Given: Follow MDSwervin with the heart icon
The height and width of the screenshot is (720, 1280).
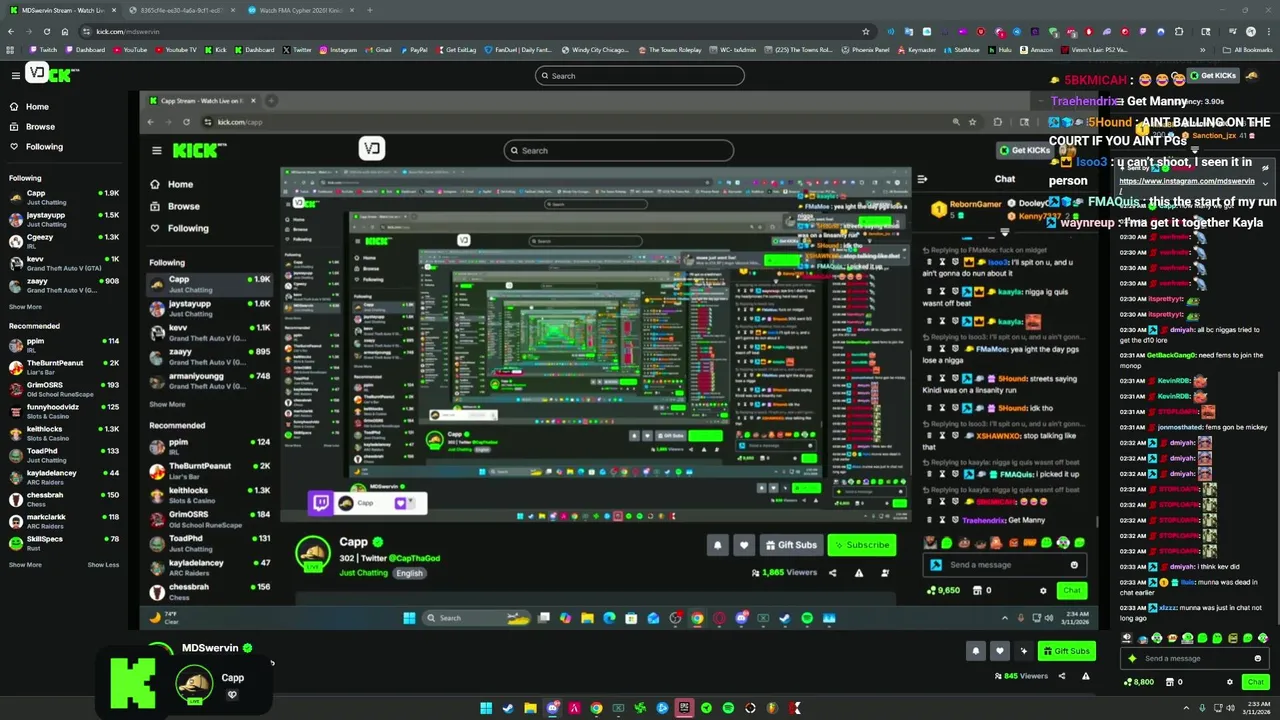Looking at the screenshot, I should [x=999, y=651].
